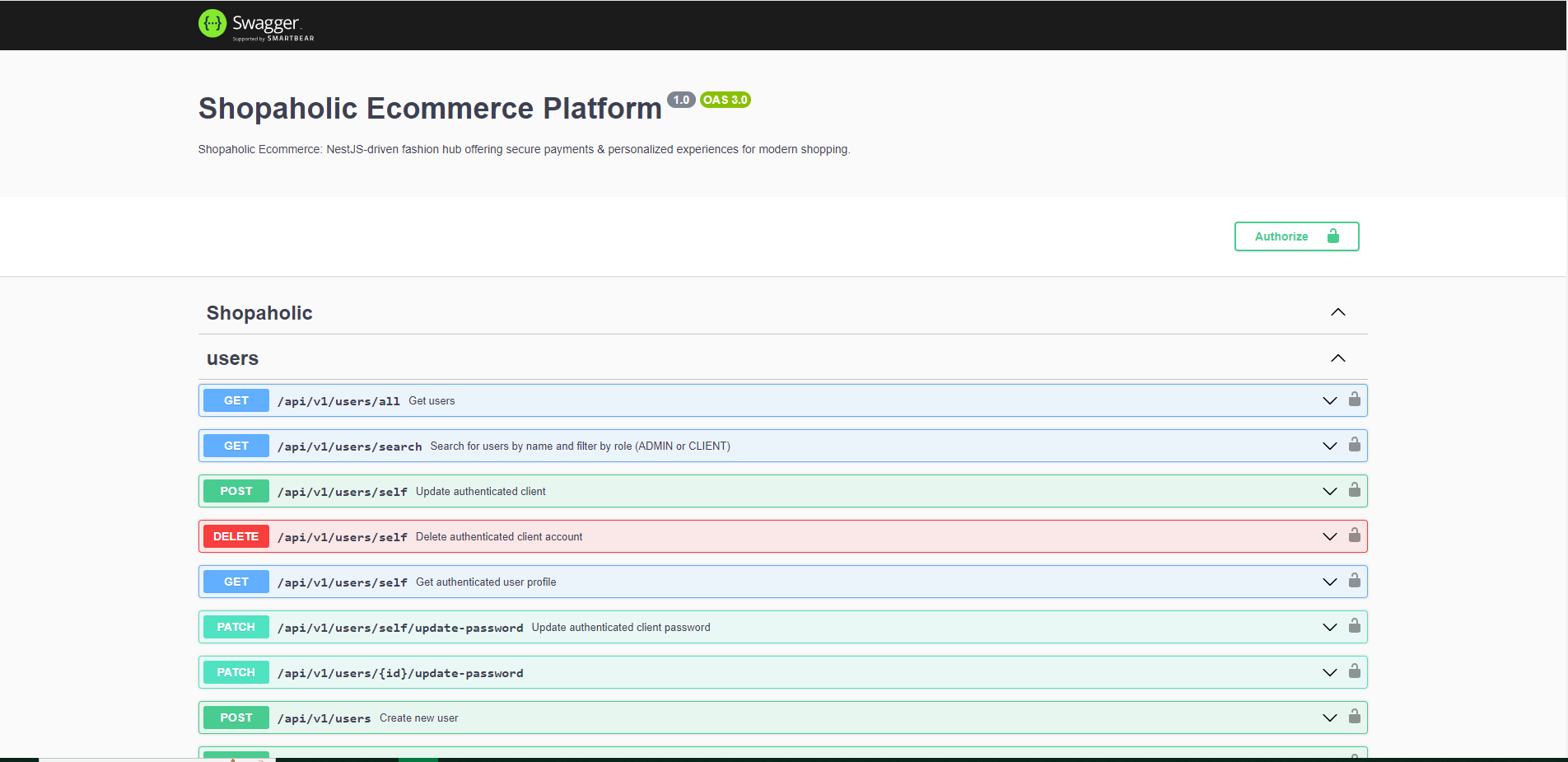Expand the POST Create new user arrow
1568x762 pixels.
(x=1329, y=718)
